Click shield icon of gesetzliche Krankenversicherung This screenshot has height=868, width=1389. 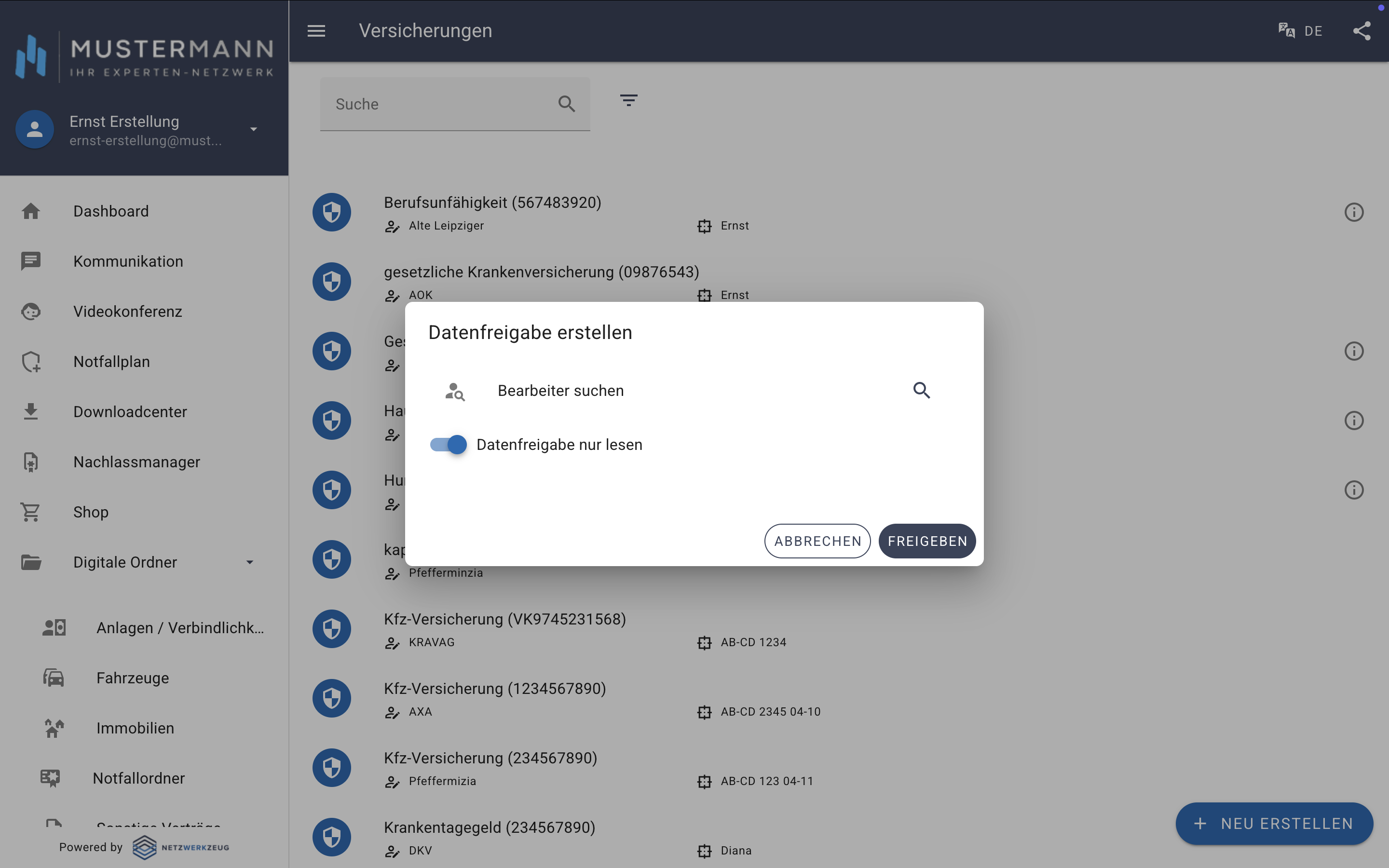(332, 282)
